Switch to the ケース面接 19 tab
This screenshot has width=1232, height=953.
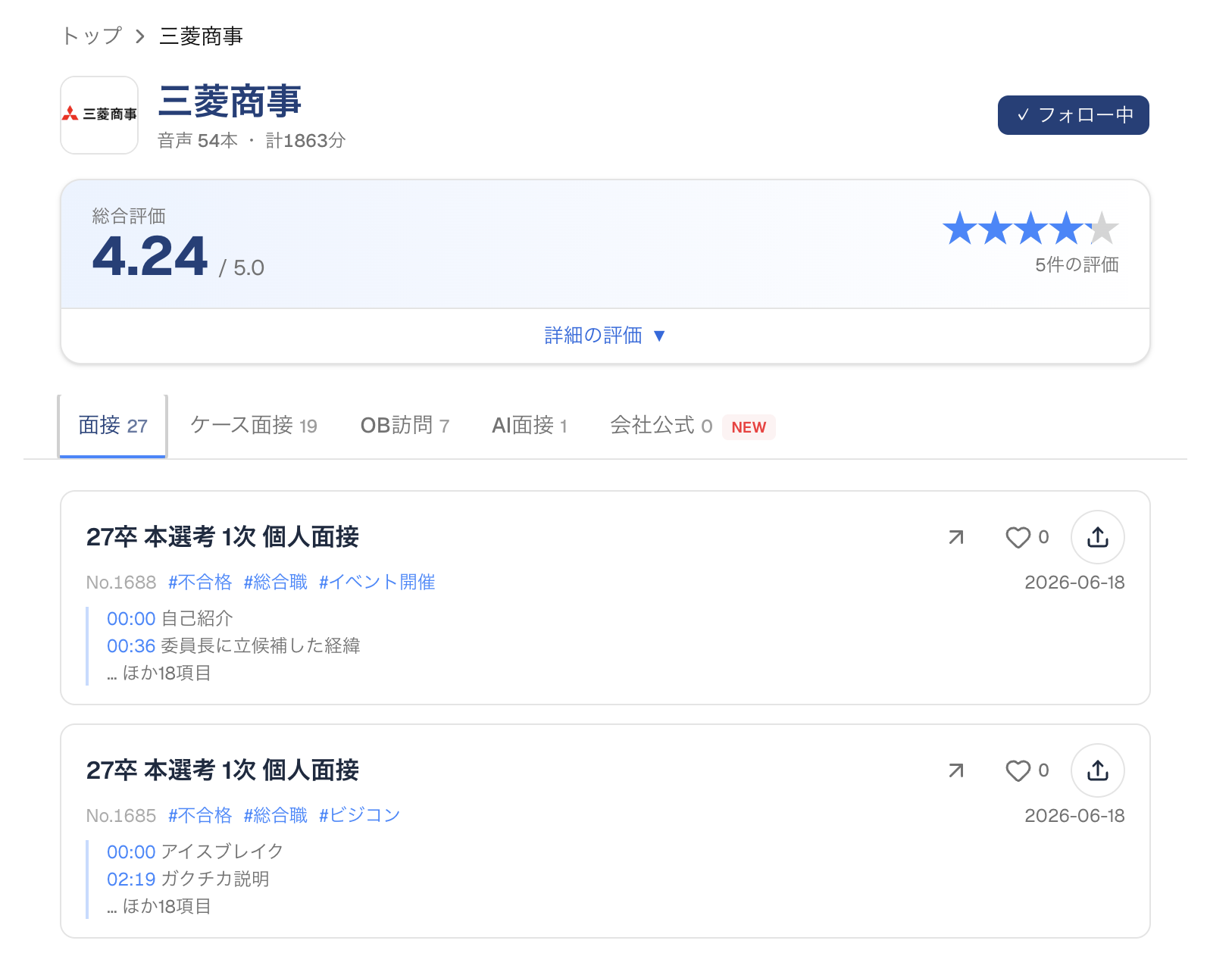coord(254,426)
